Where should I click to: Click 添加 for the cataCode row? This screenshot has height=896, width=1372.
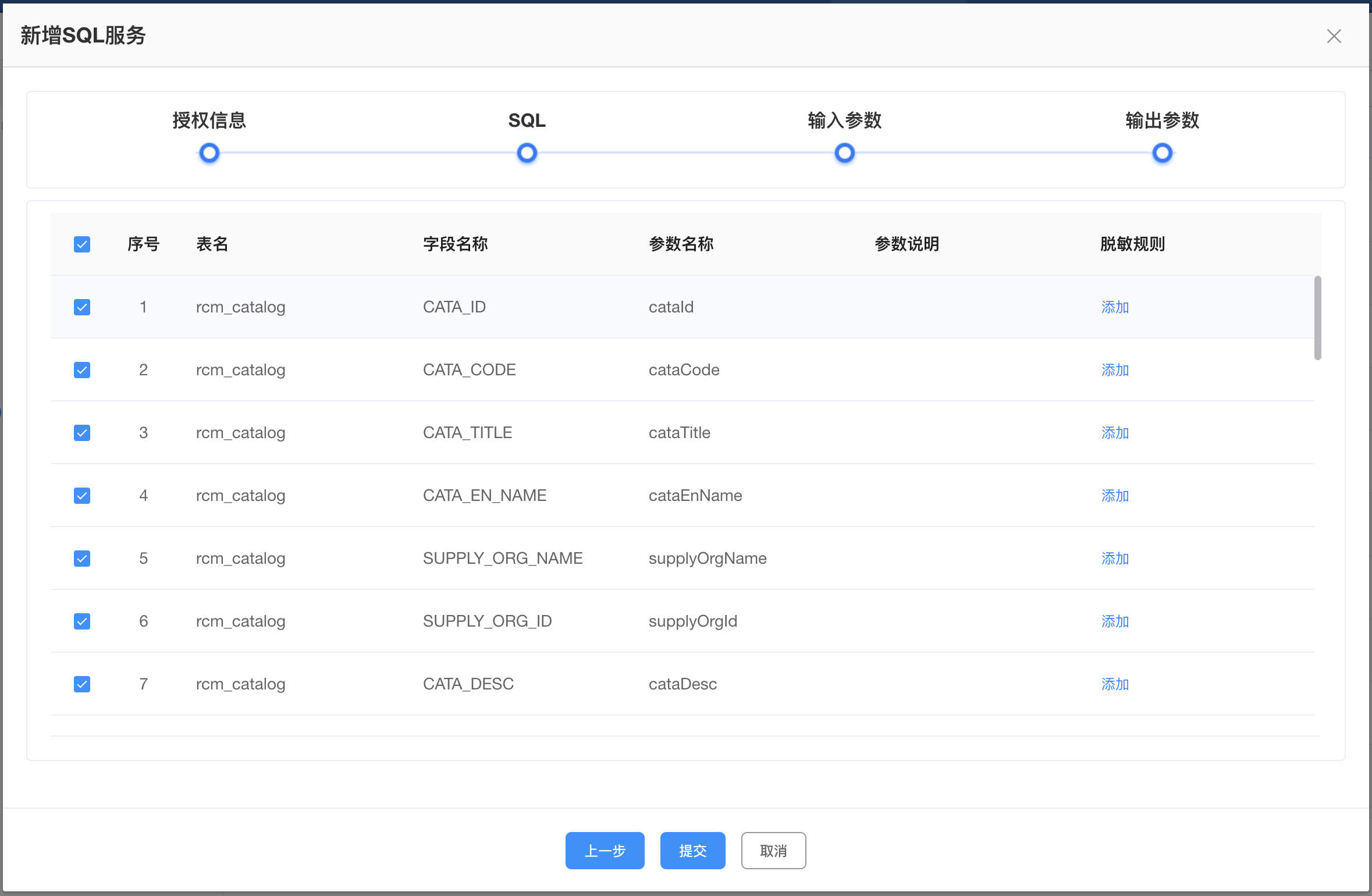click(x=1114, y=370)
